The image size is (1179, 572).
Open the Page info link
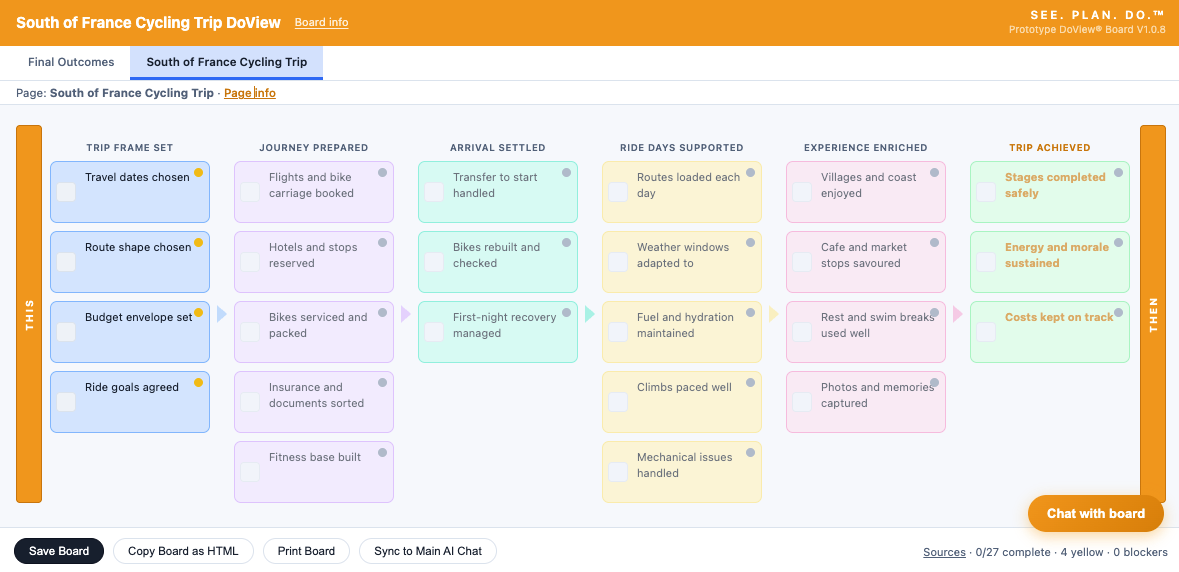pyautogui.click(x=250, y=93)
